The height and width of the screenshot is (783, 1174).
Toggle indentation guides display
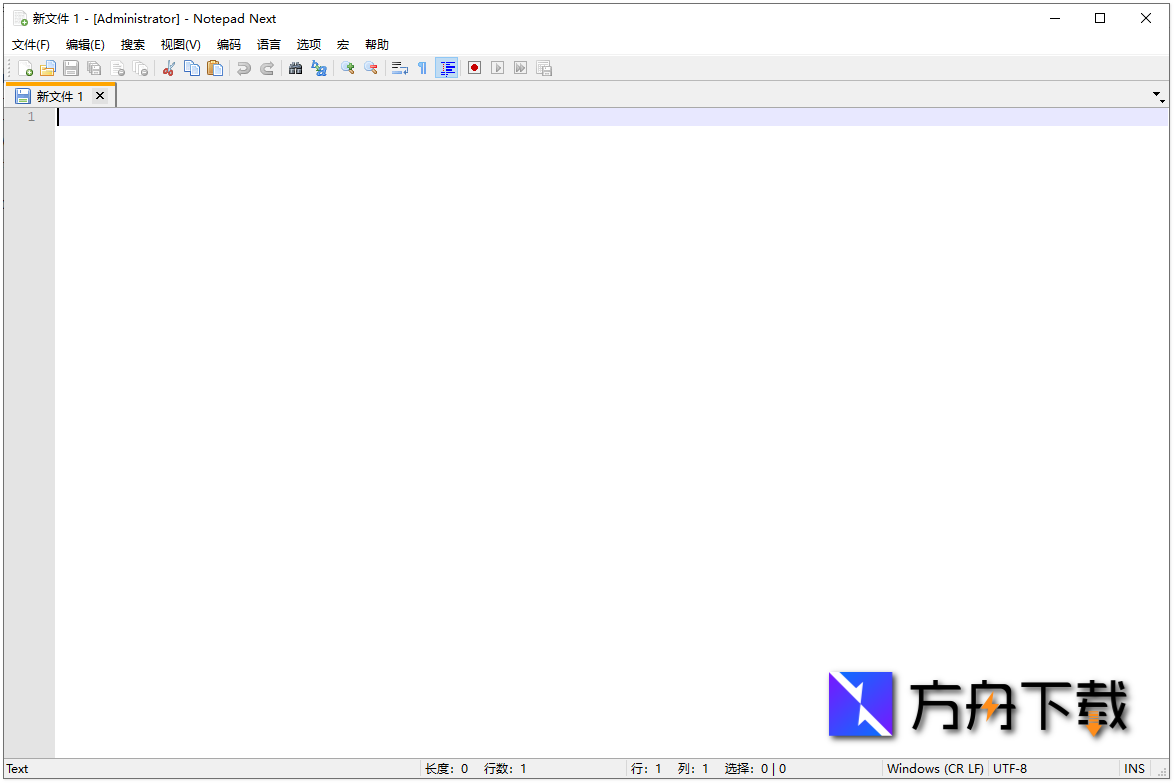point(446,67)
